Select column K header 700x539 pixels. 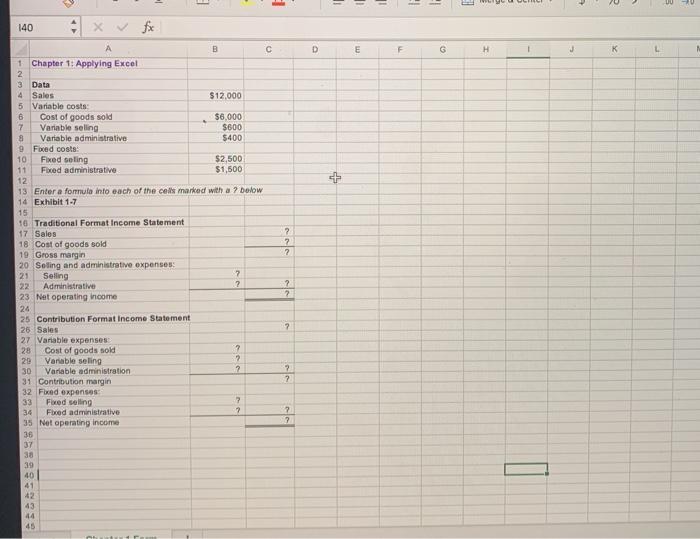[614, 49]
